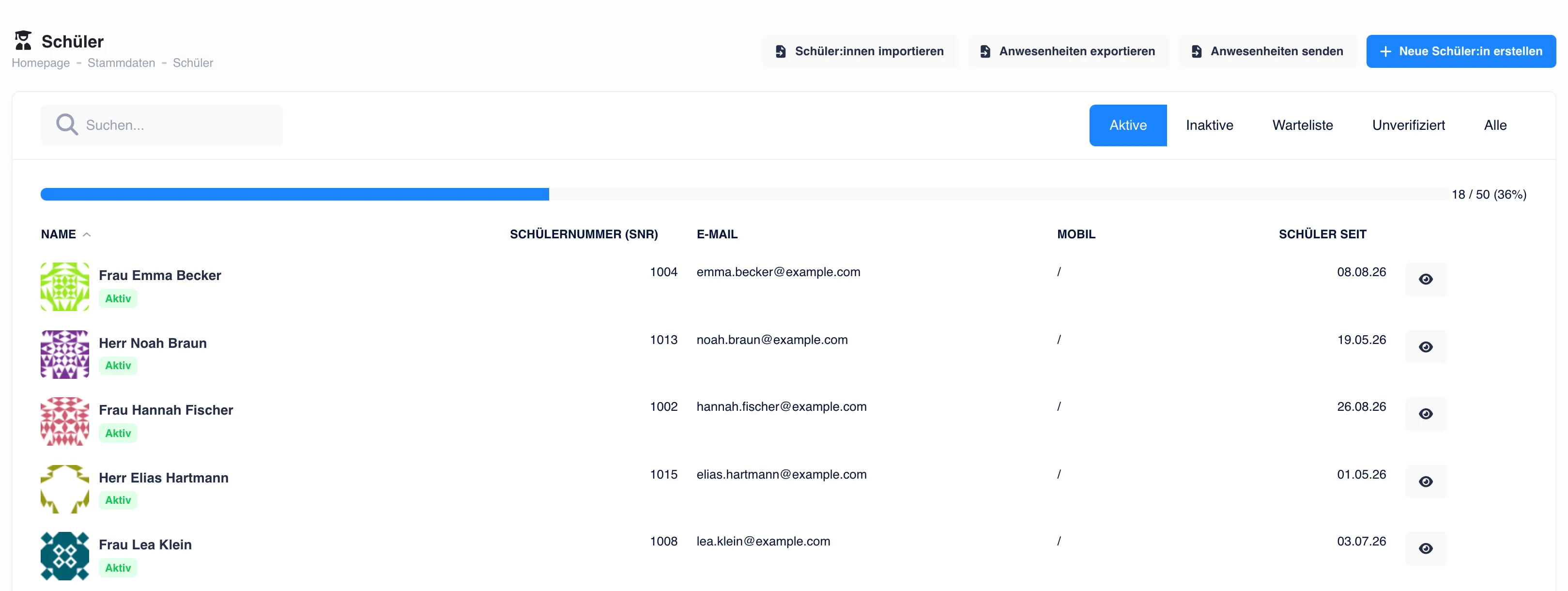Viewport: 1568px width, 591px height.
Task: Select the Unverifiziert tab
Action: click(x=1408, y=125)
